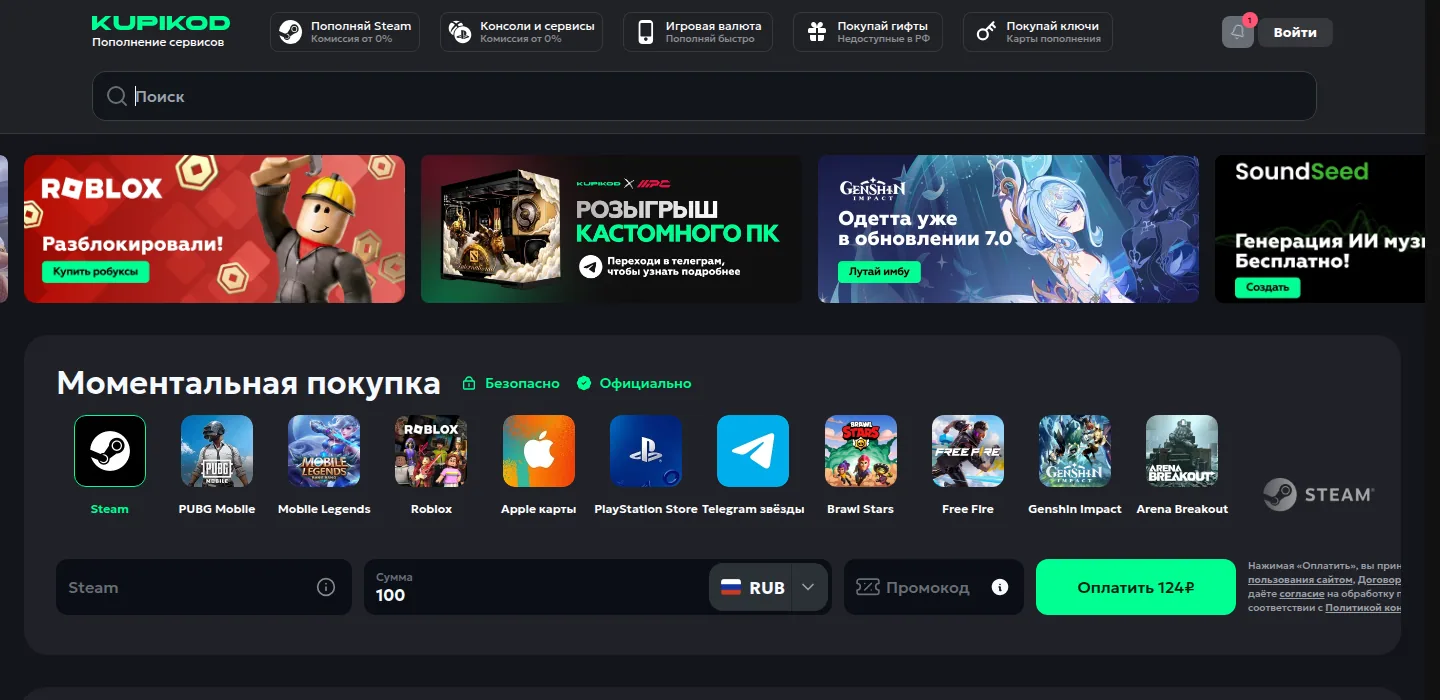Expand the RUB currency dropdown arrow

tap(809, 588)
